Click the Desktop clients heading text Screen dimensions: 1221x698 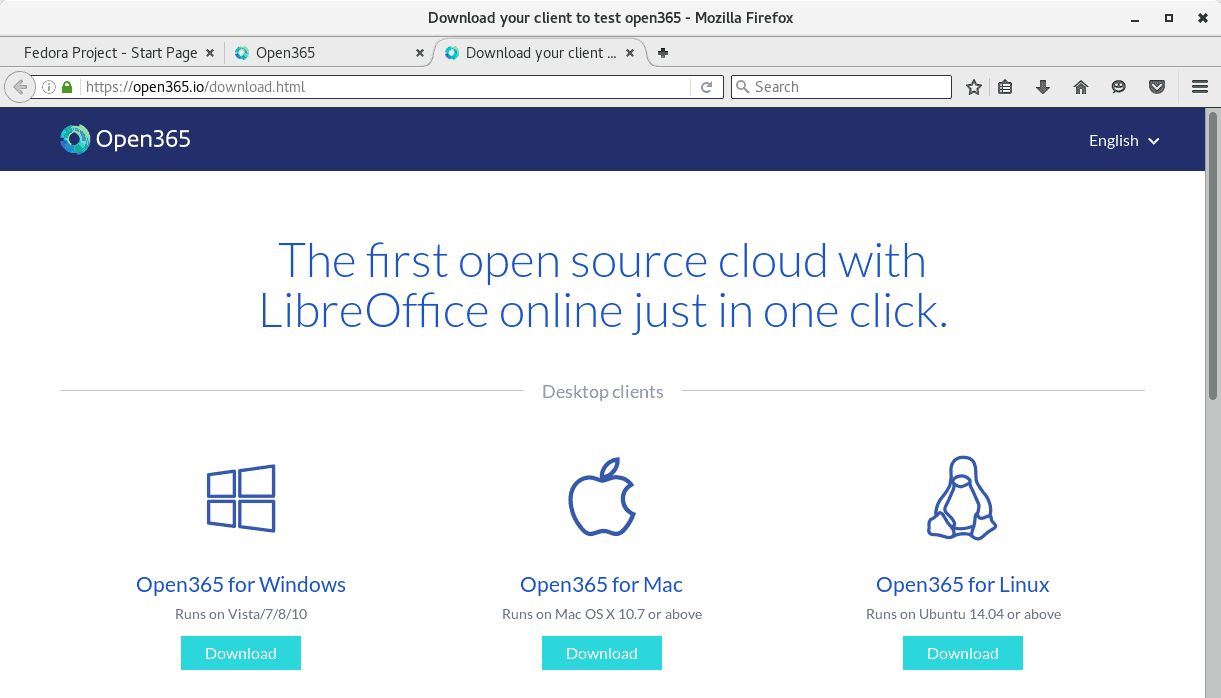pyautogui.click(x=603, y=391)
